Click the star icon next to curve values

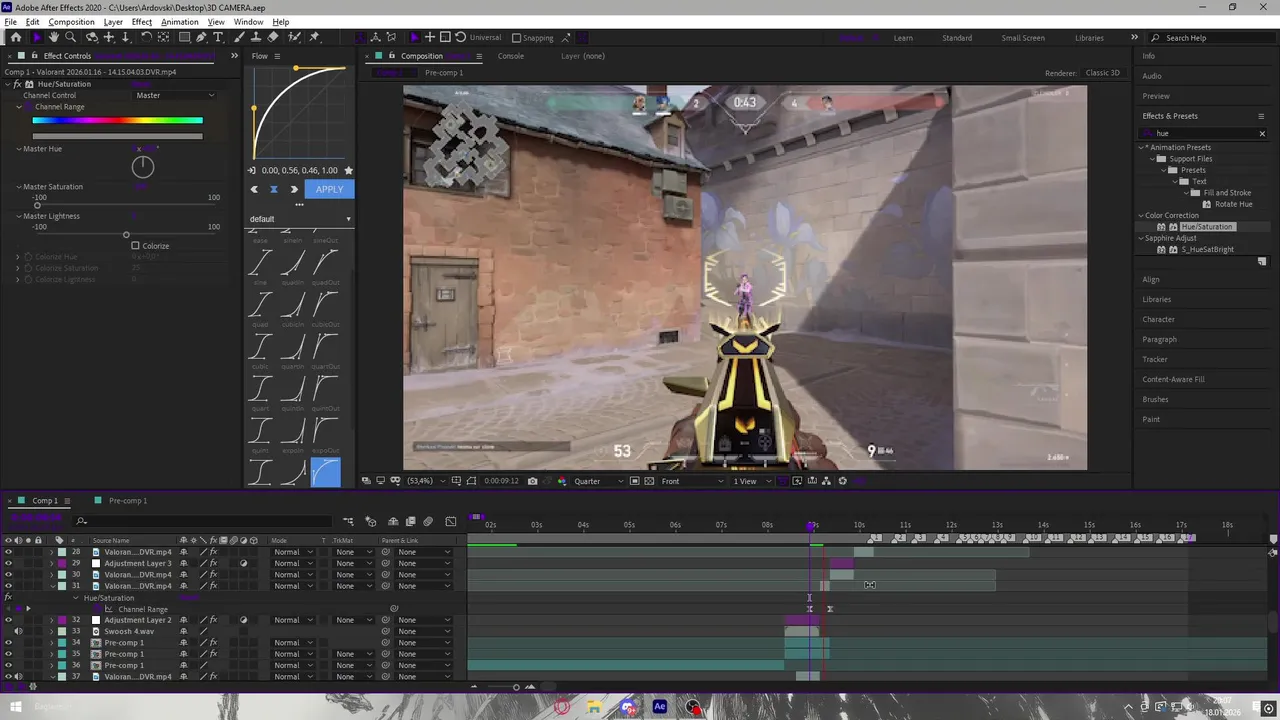pyautogui.click(x=348, y=170)
